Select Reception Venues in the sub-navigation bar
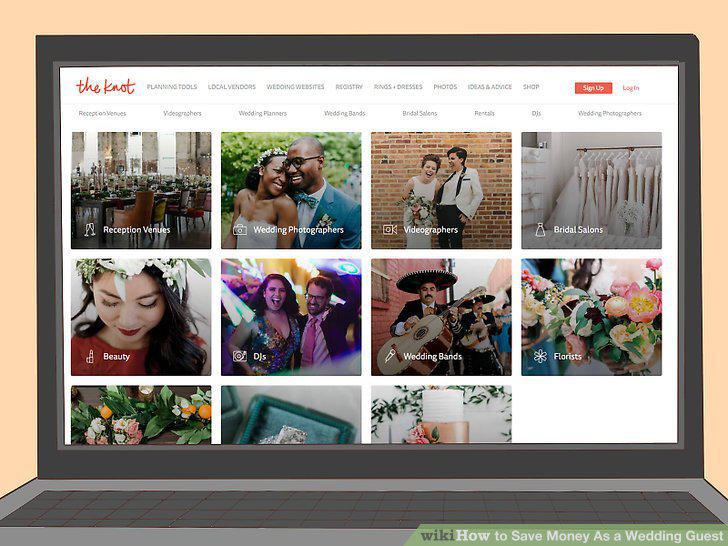728x546 pixels. pos(102,113)
